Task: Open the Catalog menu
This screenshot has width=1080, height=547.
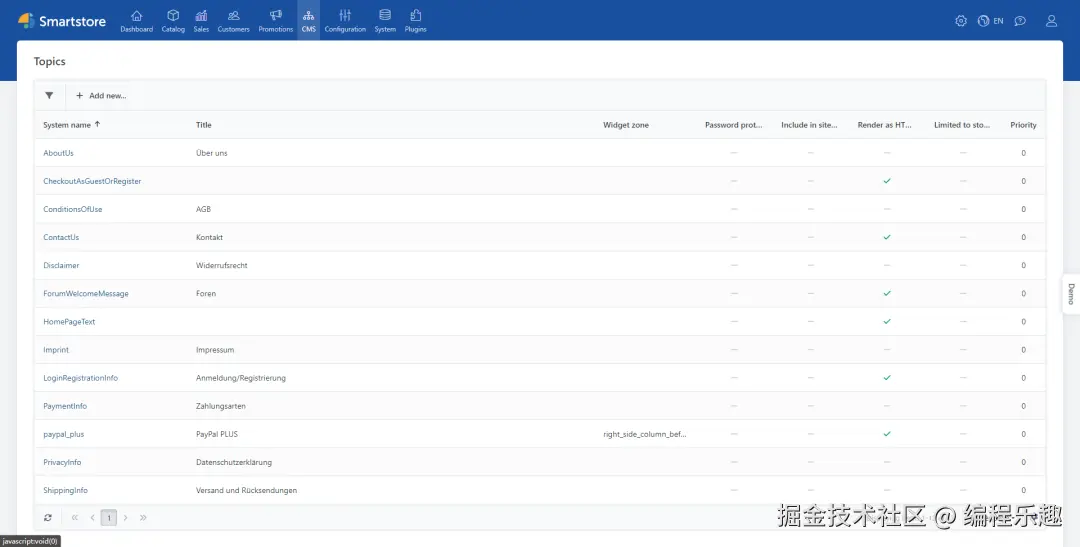Action: (x=173, y=21)
